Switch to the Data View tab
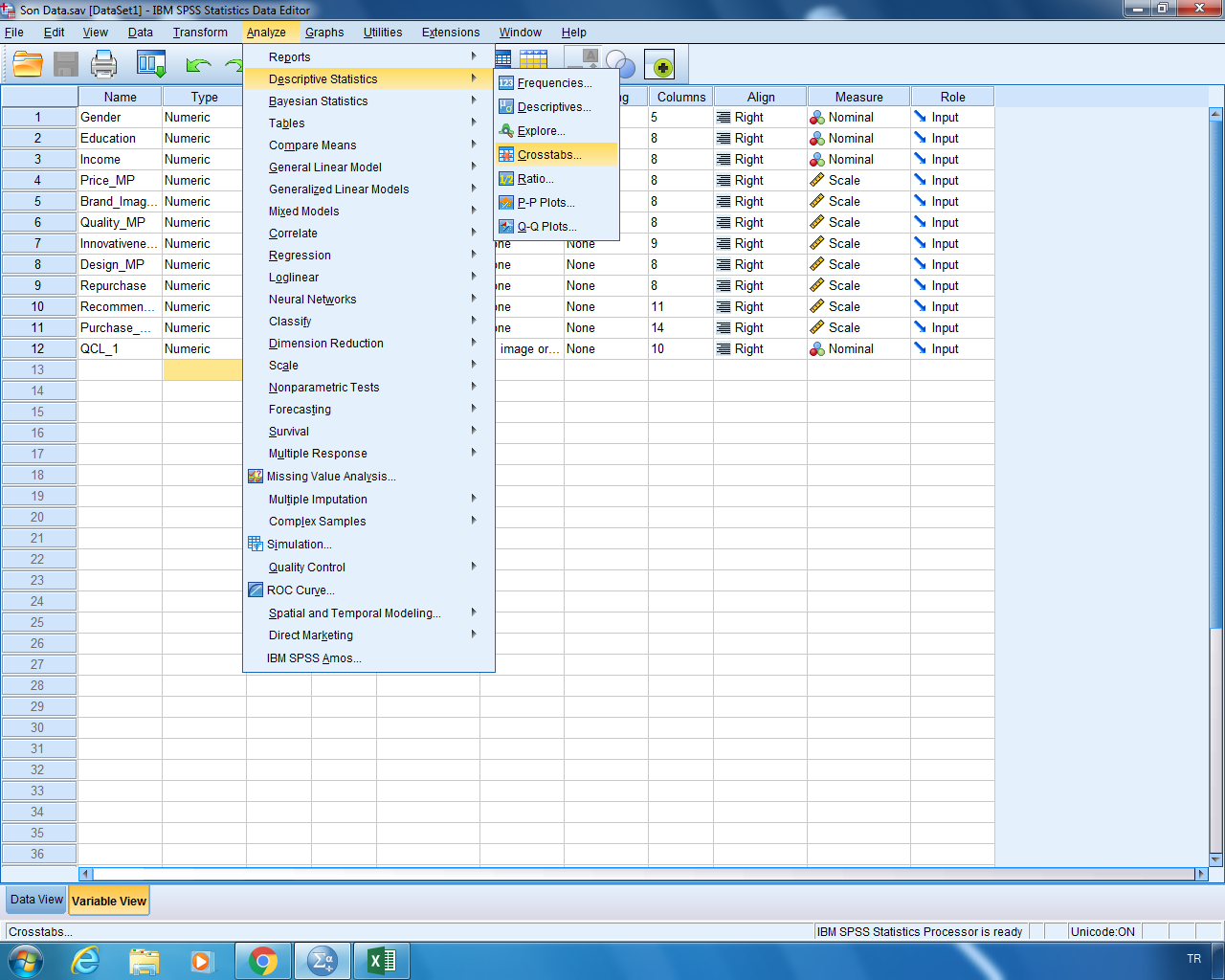 click(35, 900)
